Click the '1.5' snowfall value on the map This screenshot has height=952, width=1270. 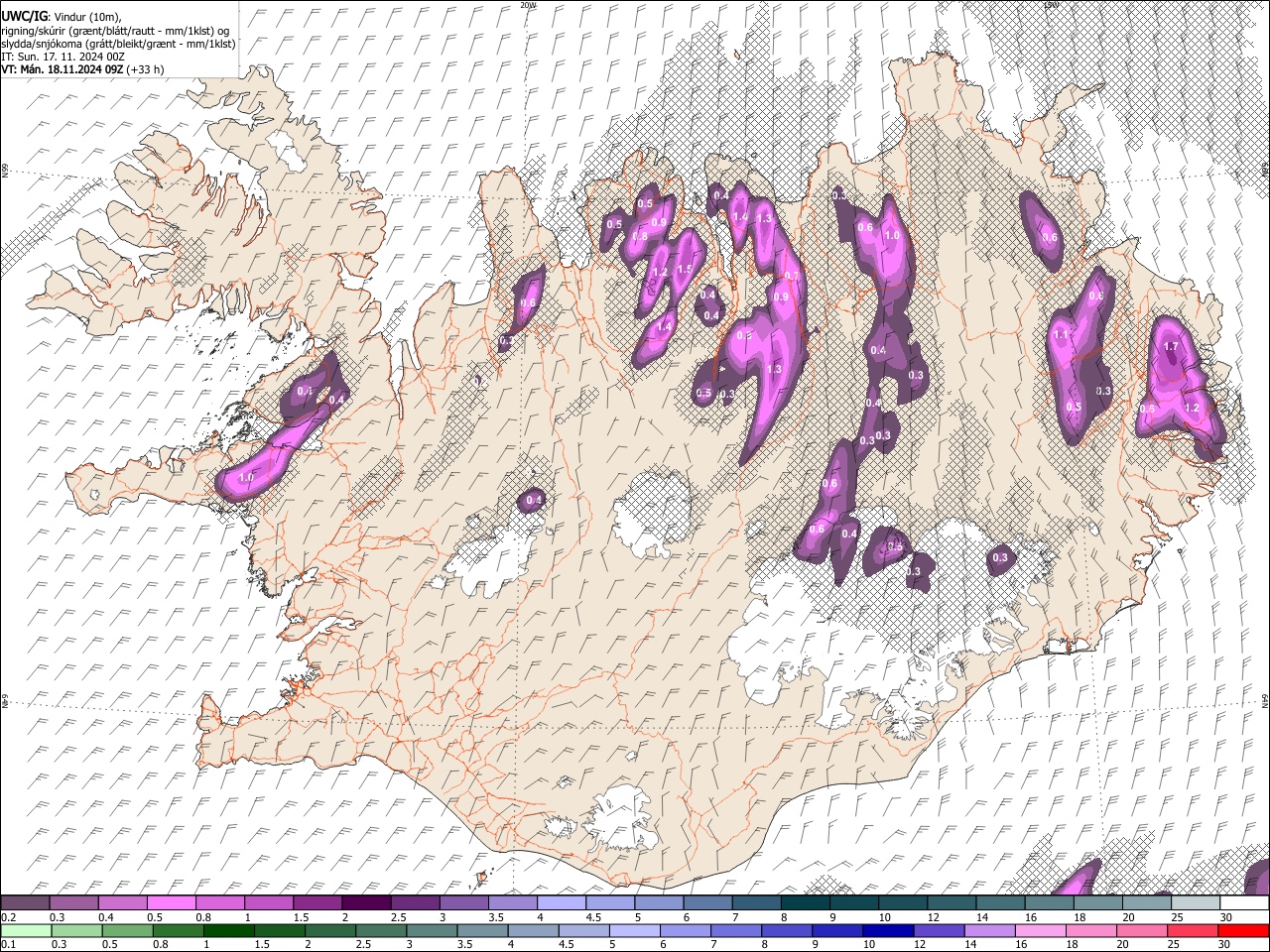pyautogui.click(x=684, y=269)
